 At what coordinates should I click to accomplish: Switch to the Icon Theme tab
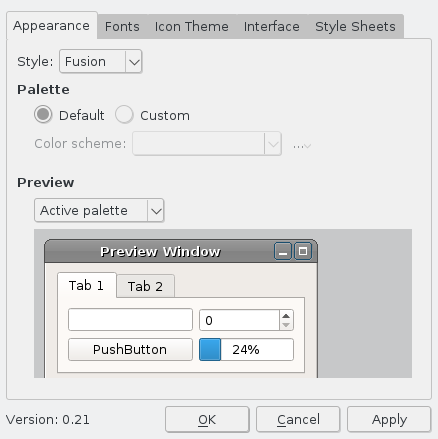point(191,26)
